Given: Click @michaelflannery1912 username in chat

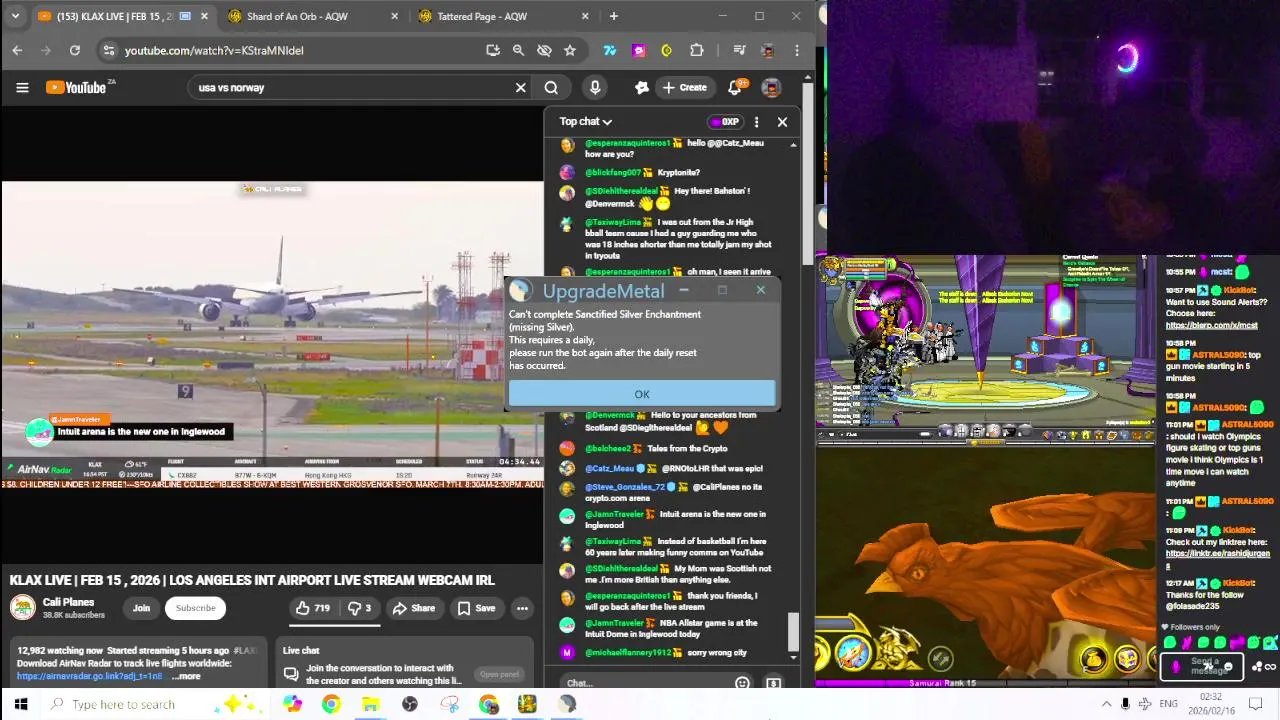Looking at the screenshot, I should pos(627,653).
